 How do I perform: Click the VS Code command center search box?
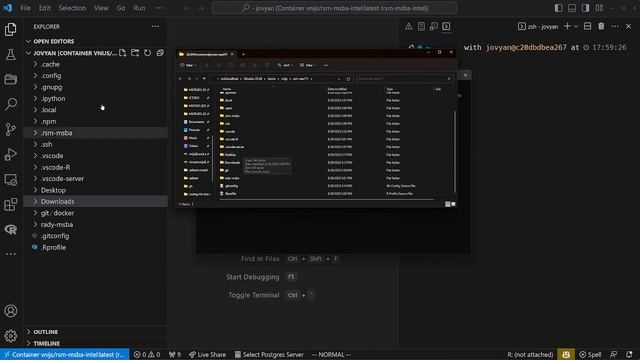coord(334,8)
